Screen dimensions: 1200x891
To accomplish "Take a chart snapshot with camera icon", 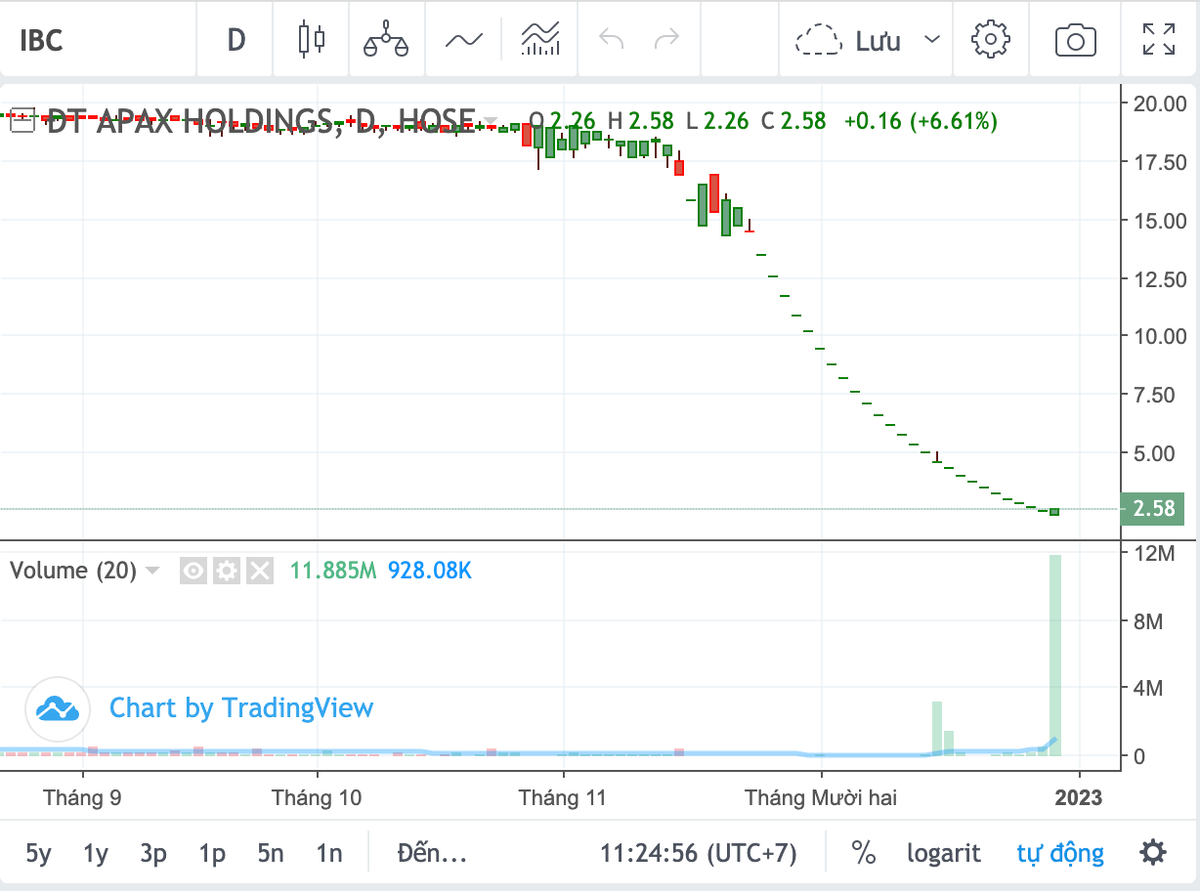I will (x=1076, y=40).
